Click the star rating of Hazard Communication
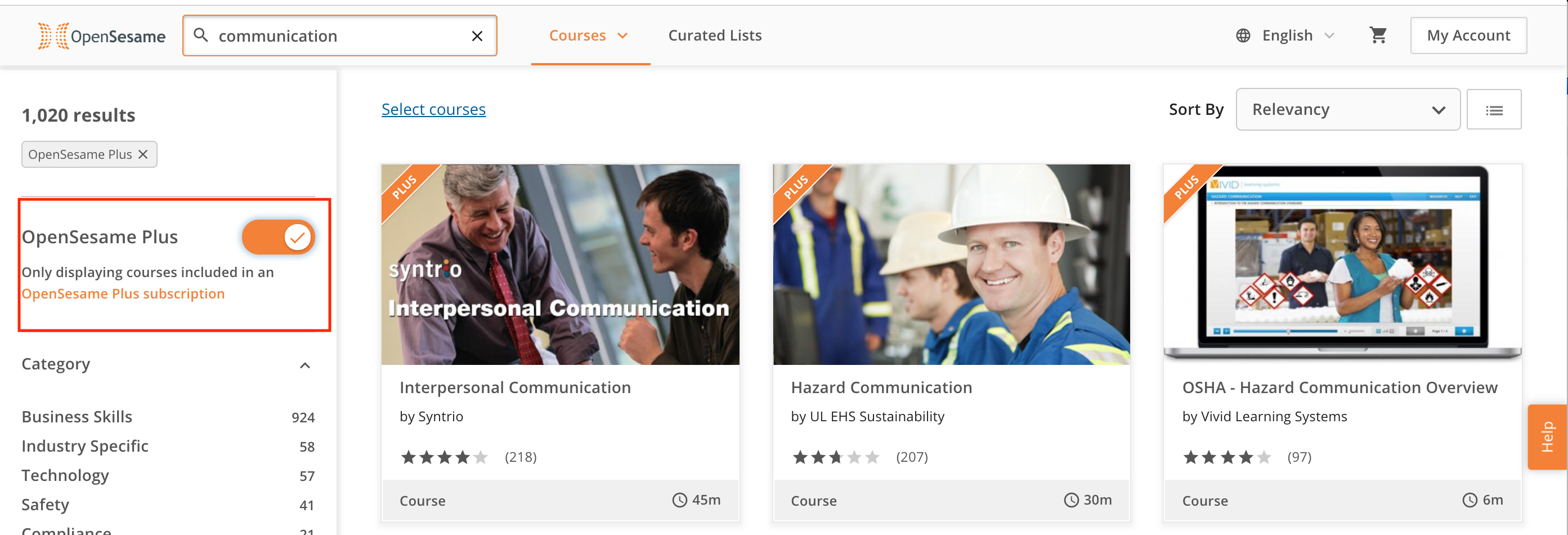The width and height of the screenshot is (1568, 535). pyautogui.click(x=836, y=457)
